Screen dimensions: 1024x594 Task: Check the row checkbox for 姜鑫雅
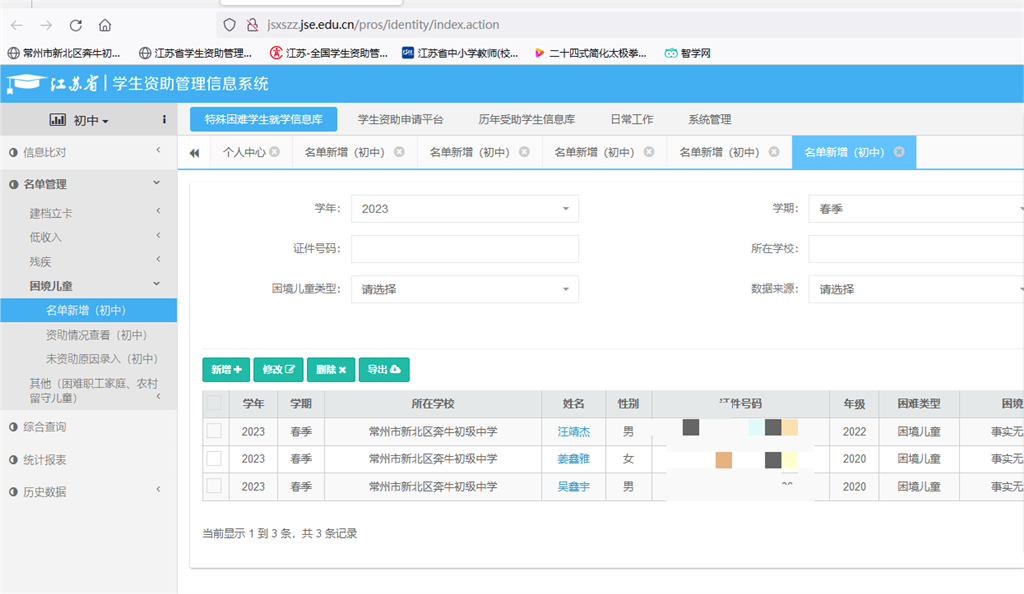coord(214,458)
